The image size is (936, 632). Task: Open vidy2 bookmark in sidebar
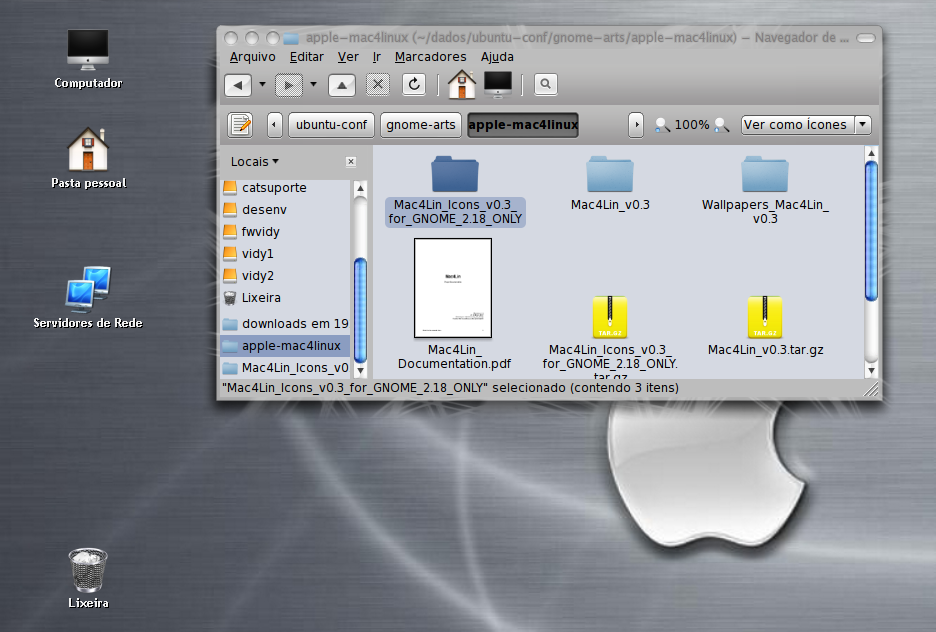(285, 276)
